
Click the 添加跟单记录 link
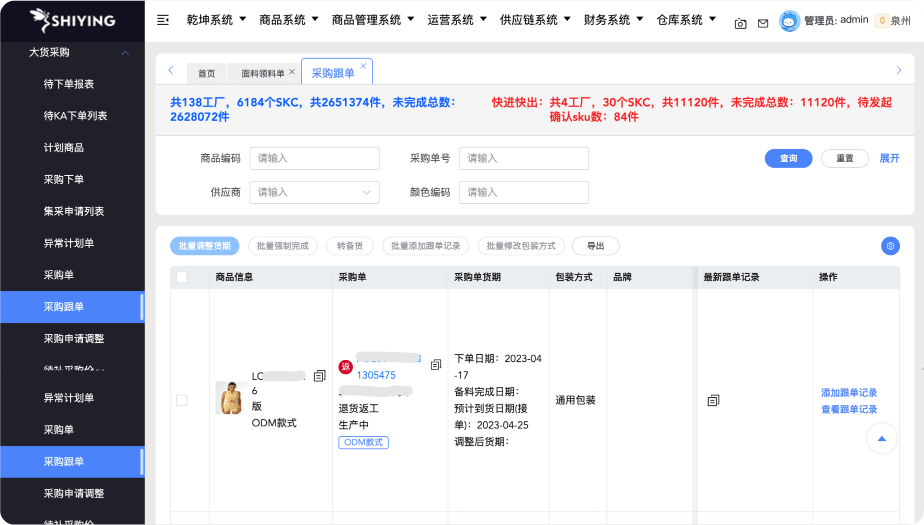tap(849, 393)
